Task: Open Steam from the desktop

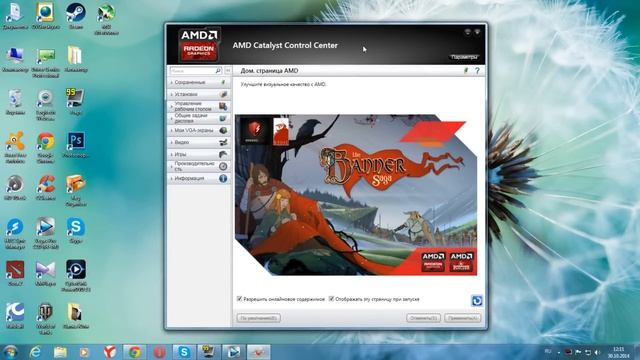Action: tap(76, 16)
